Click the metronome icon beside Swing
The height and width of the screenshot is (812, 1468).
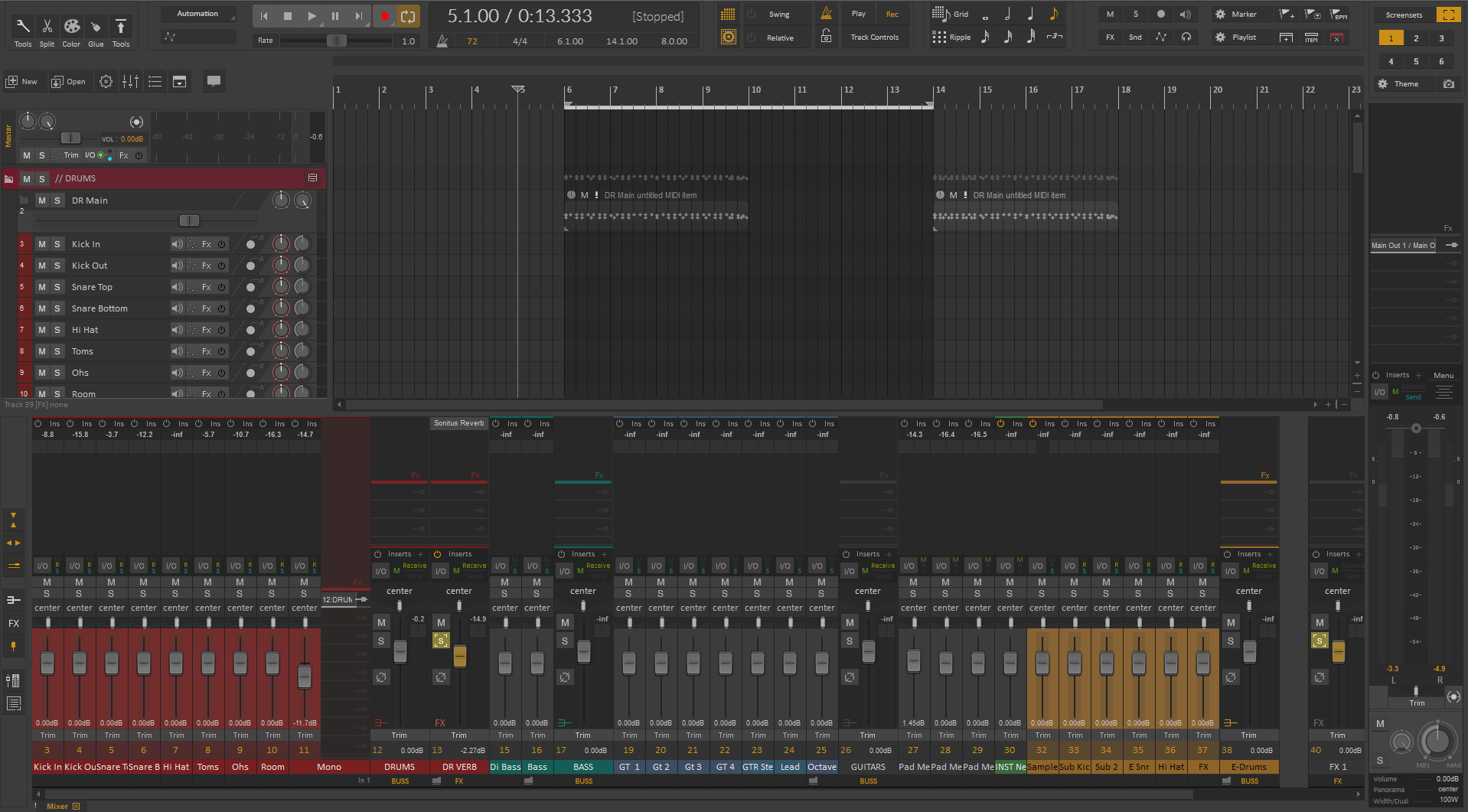[826, 14]
